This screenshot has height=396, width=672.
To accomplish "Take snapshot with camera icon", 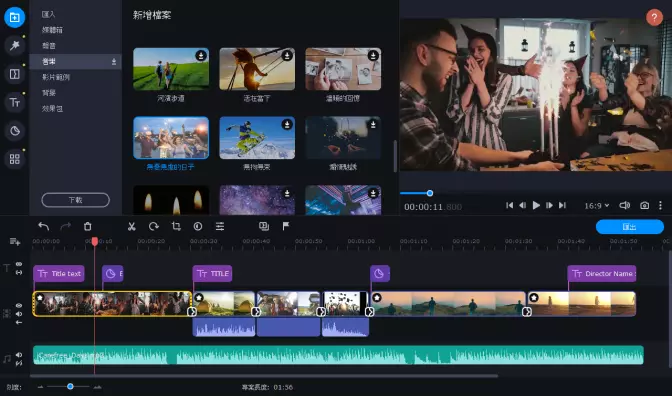I will pos(644,206).
